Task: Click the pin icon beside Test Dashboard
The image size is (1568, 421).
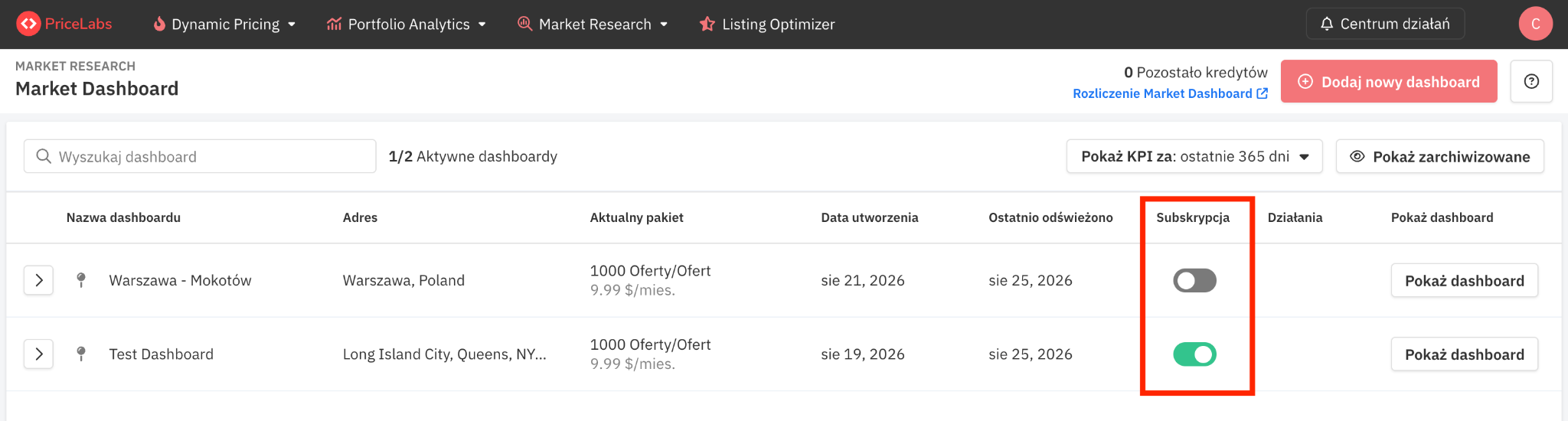Action: point(81,354)
